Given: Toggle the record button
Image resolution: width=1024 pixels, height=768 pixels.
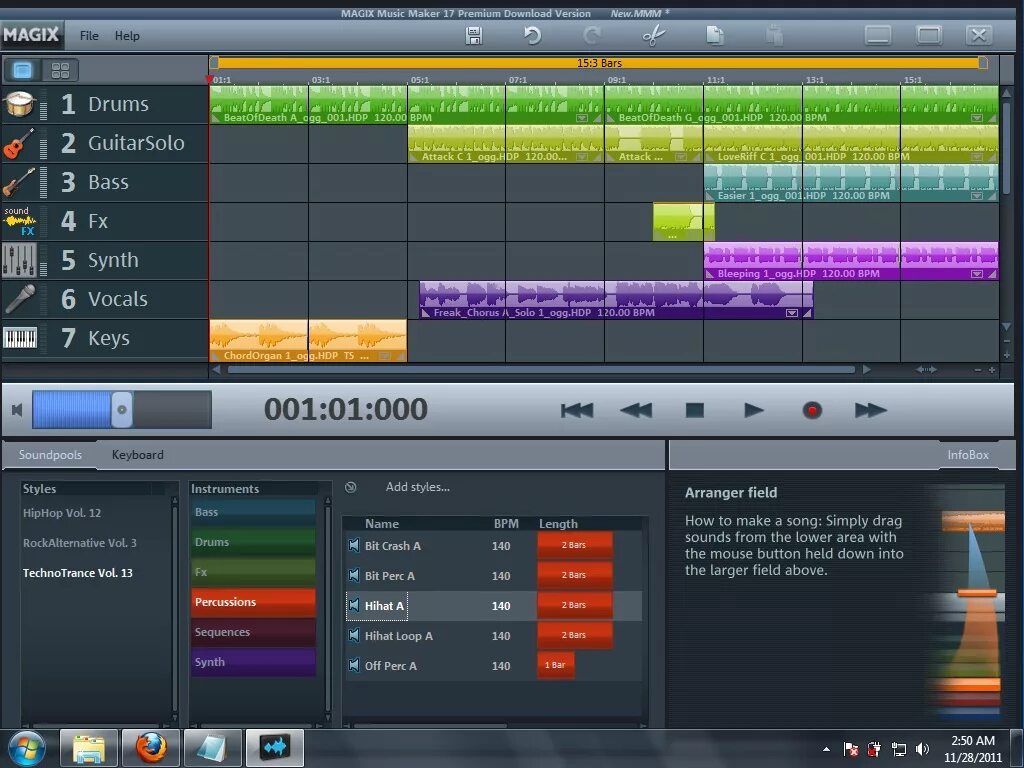Looking at the screenshot, I should coord(812,410).
